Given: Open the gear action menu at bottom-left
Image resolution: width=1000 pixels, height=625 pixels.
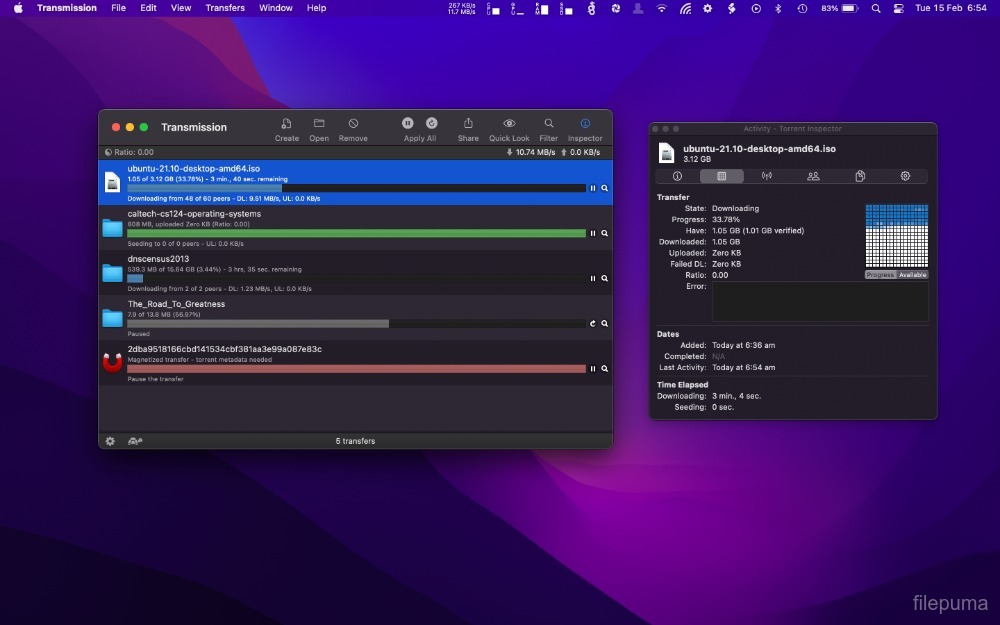Looking at the screenshot, I should pyautogui.click(x=110, y=441).
